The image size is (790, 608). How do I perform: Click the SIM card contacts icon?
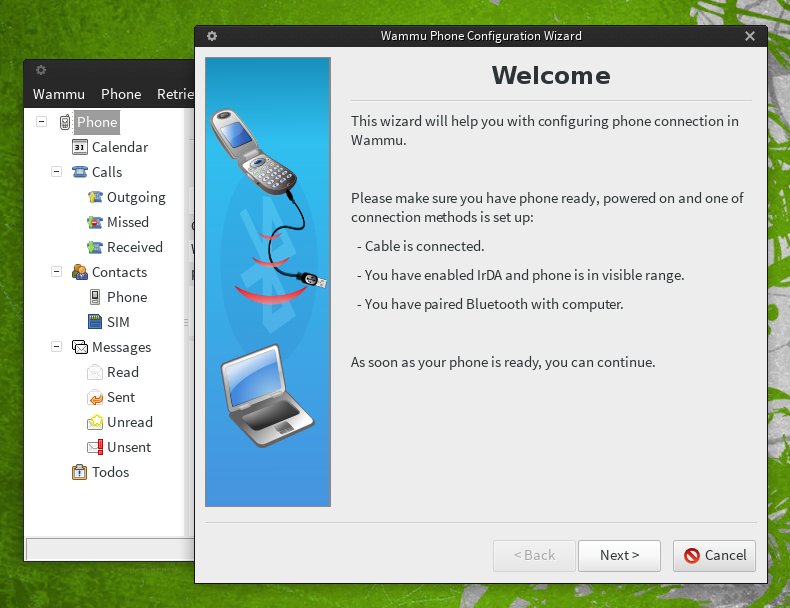tap(95, 322)
